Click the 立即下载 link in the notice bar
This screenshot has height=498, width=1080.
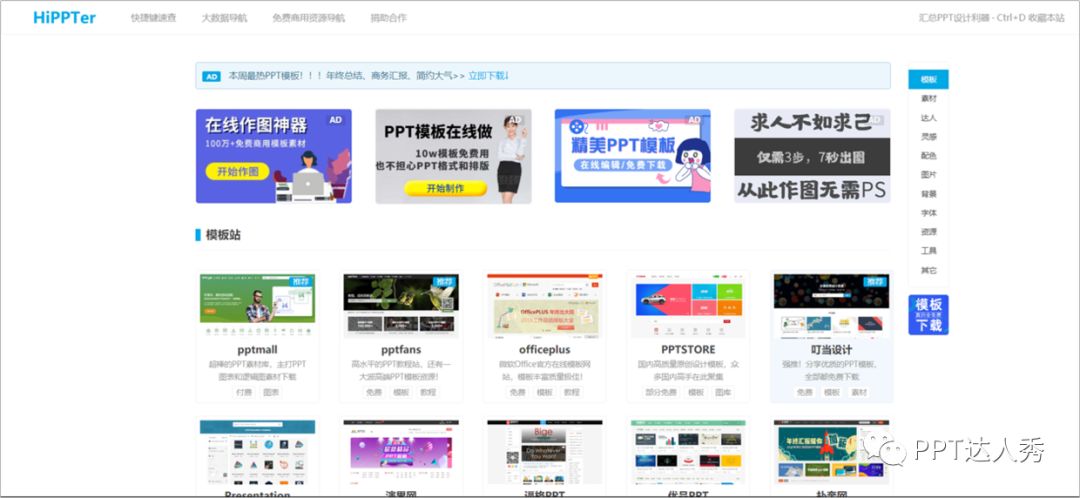tap(488, 76)
